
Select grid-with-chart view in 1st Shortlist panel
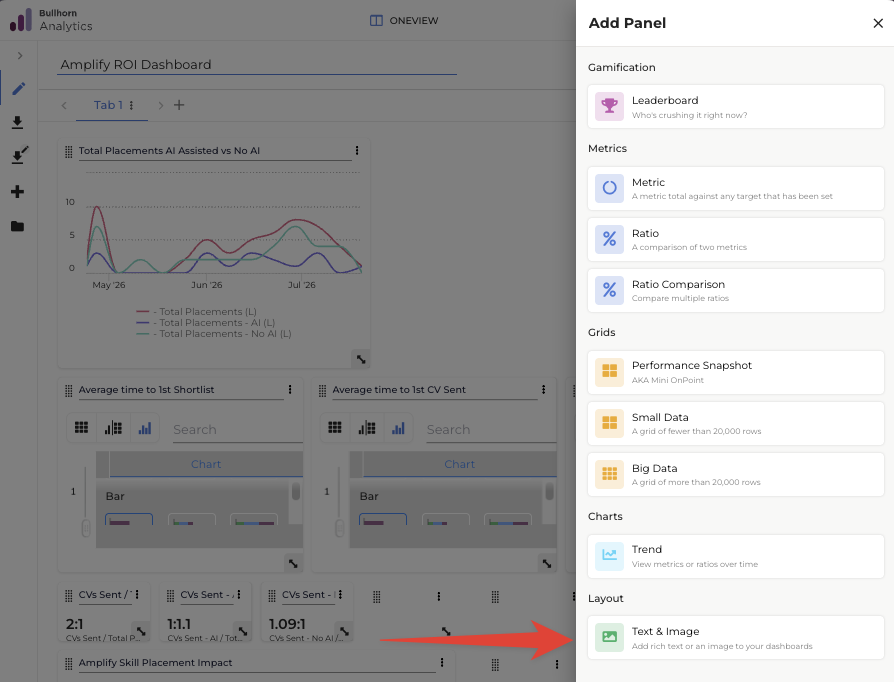point(113,428)
